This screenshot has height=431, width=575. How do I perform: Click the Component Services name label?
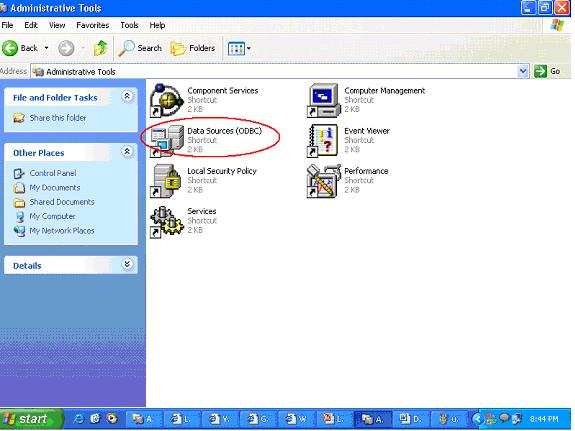(223, 91)
